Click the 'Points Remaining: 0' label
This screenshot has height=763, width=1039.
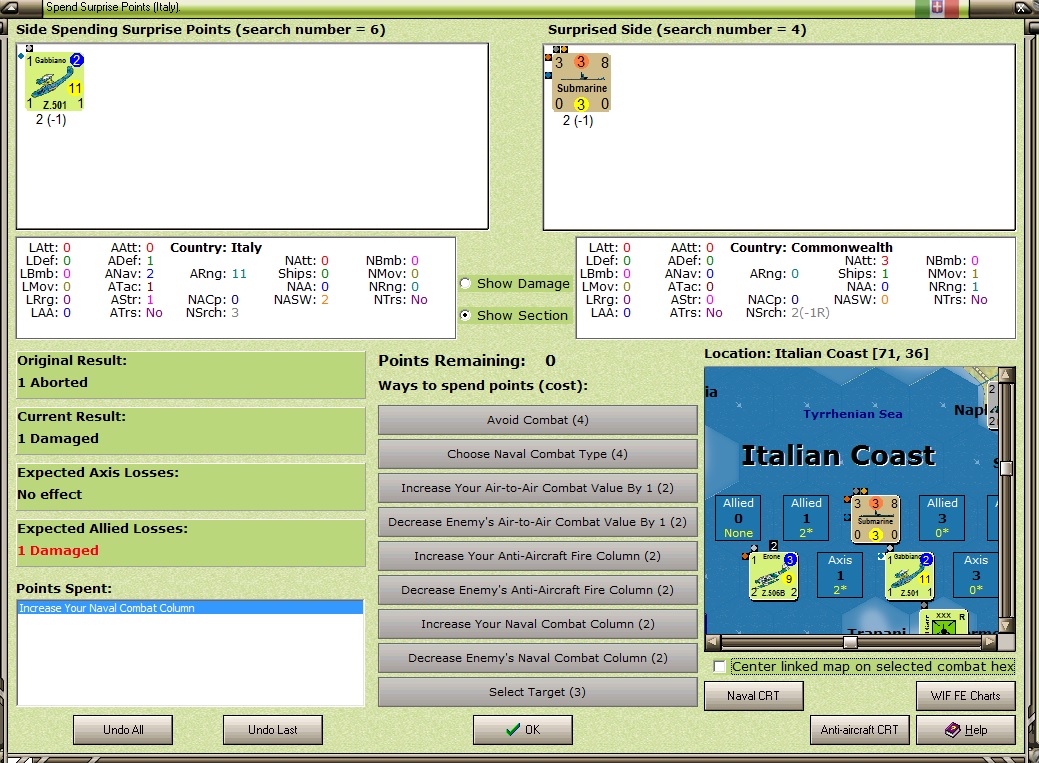[x=467, y=361]
